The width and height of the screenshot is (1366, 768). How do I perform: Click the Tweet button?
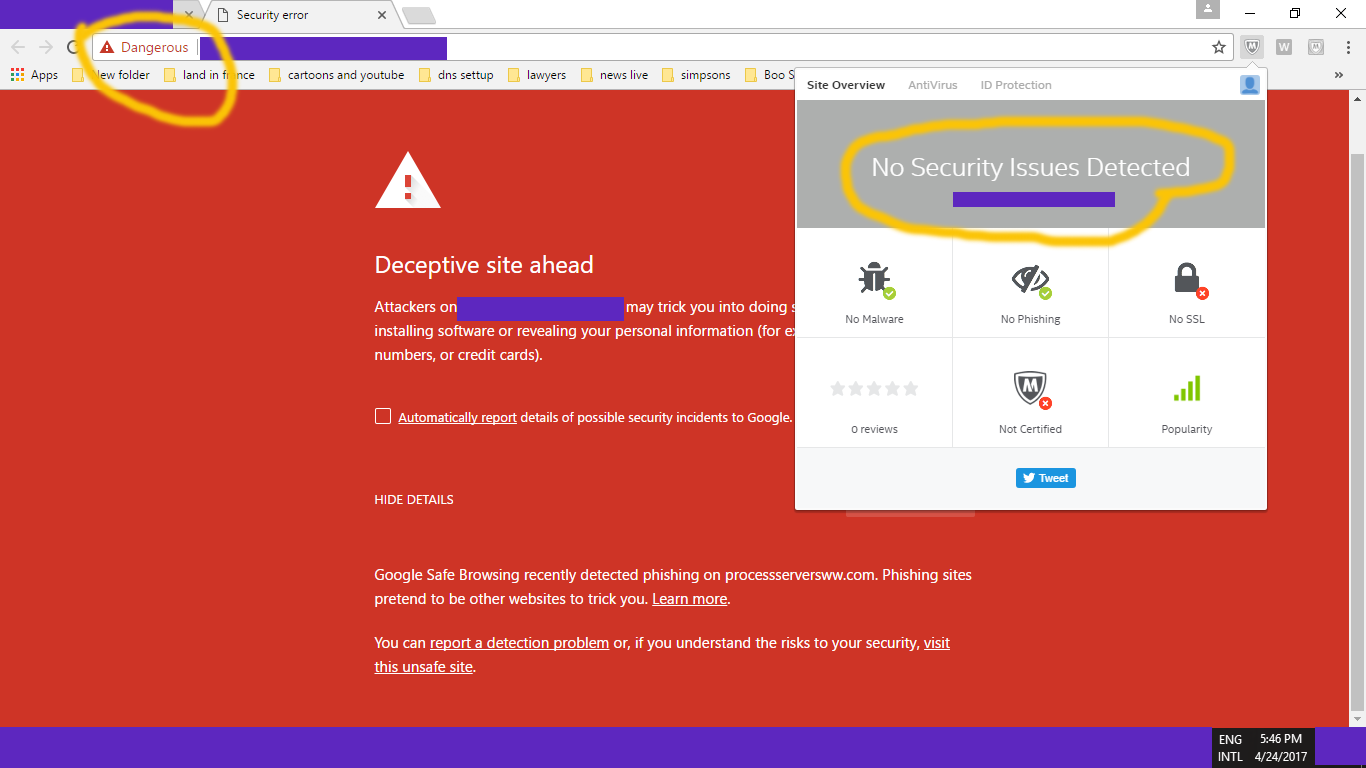(1046, 478)
